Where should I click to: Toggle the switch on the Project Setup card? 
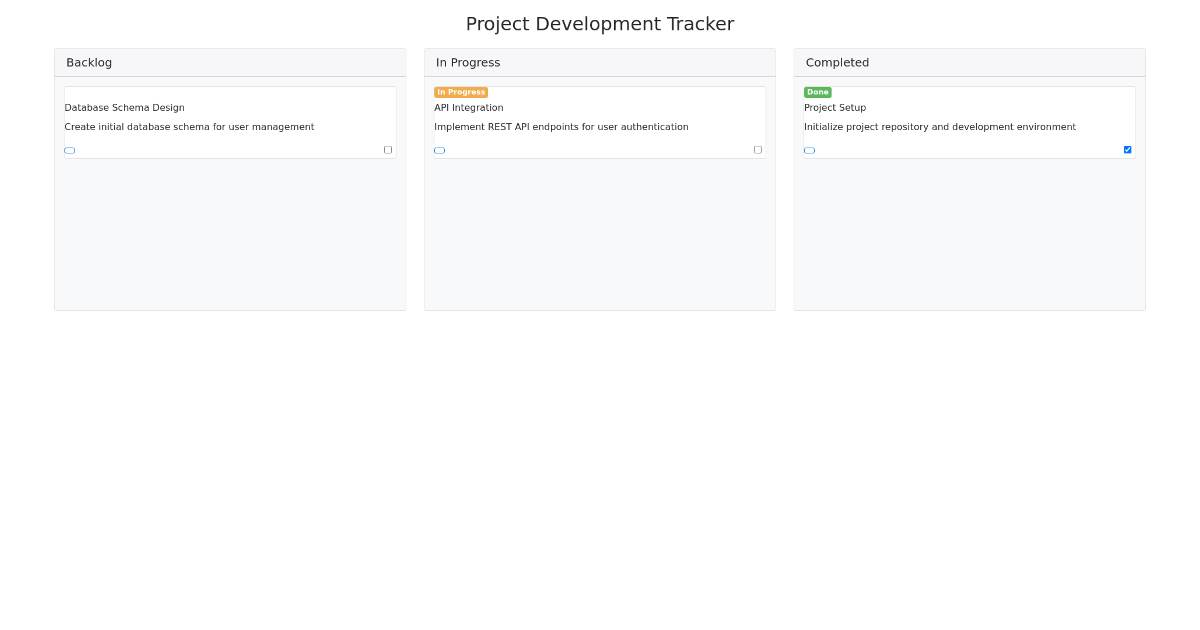[x=809, y=149]
